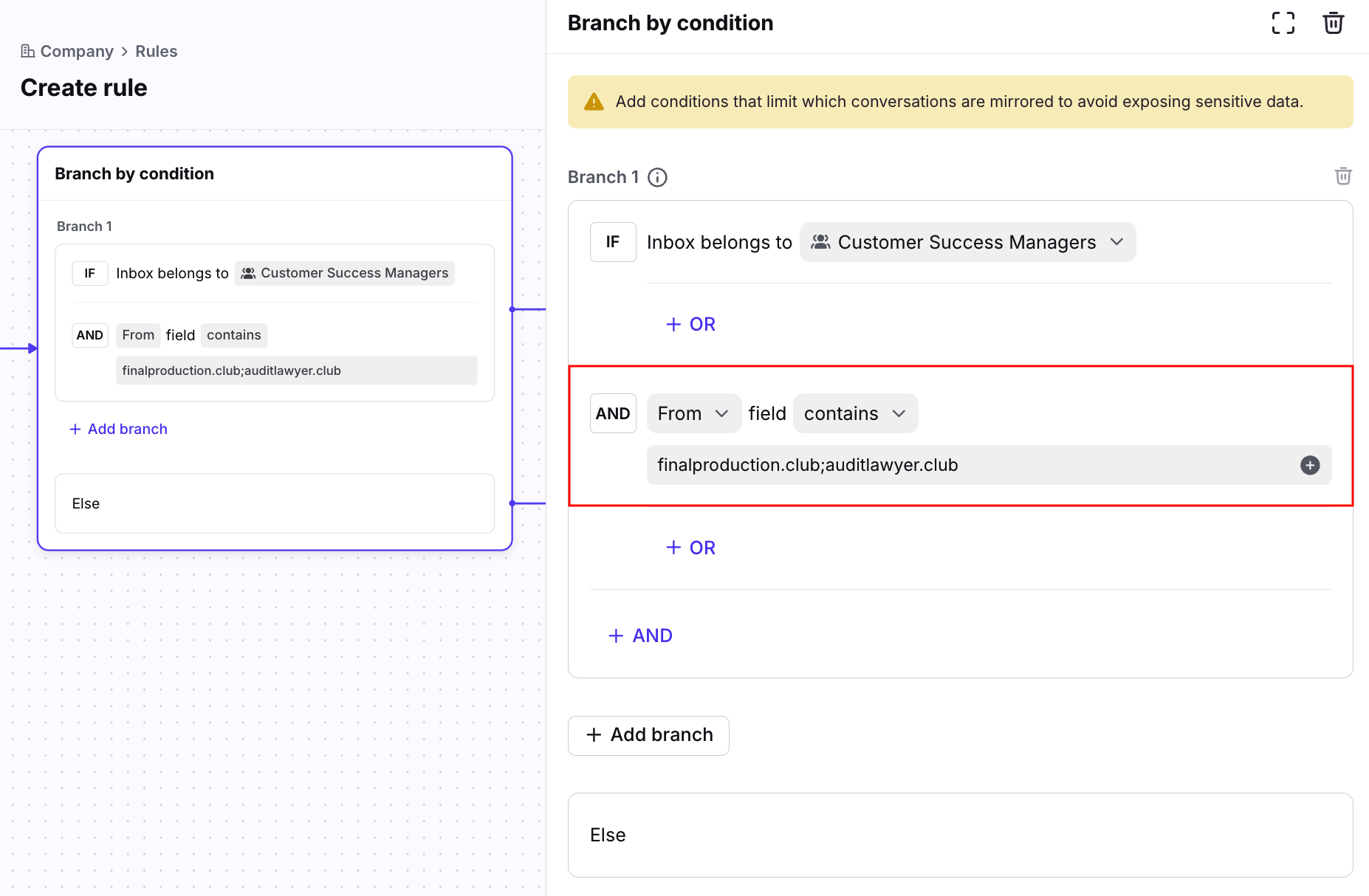Click the team icon in Customer Success Managers
Viewport: 1369px width, 896px height.
[x=820, y=242]
